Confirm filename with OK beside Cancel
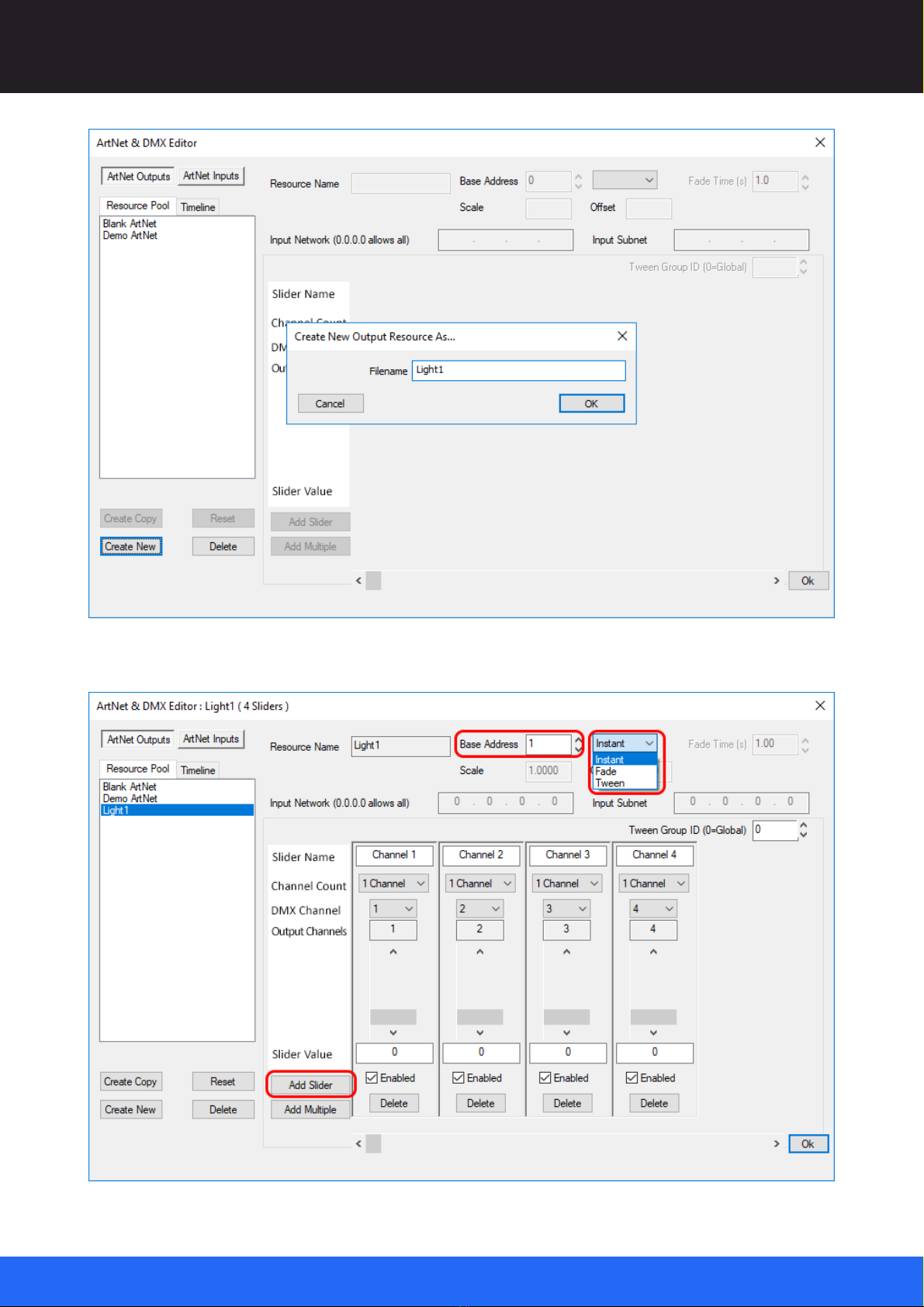Viewport: 924px width, 1307px height. (591, 403)
